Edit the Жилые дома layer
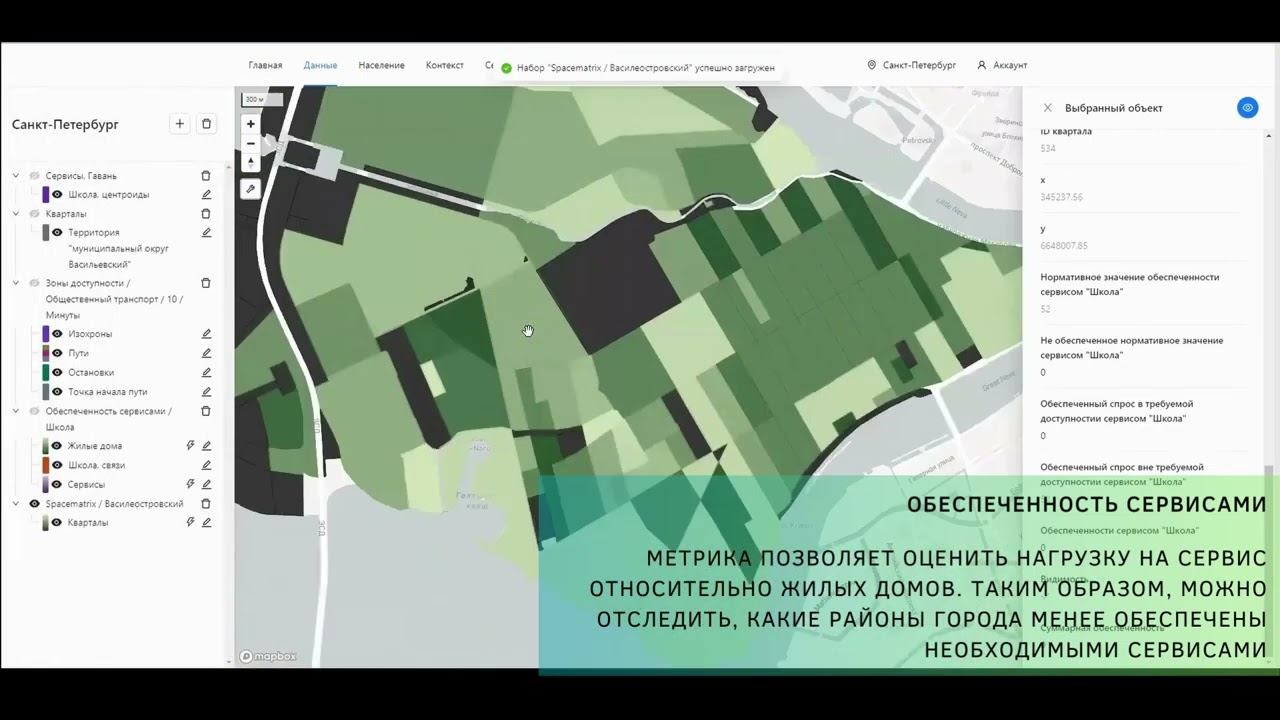 206,446
